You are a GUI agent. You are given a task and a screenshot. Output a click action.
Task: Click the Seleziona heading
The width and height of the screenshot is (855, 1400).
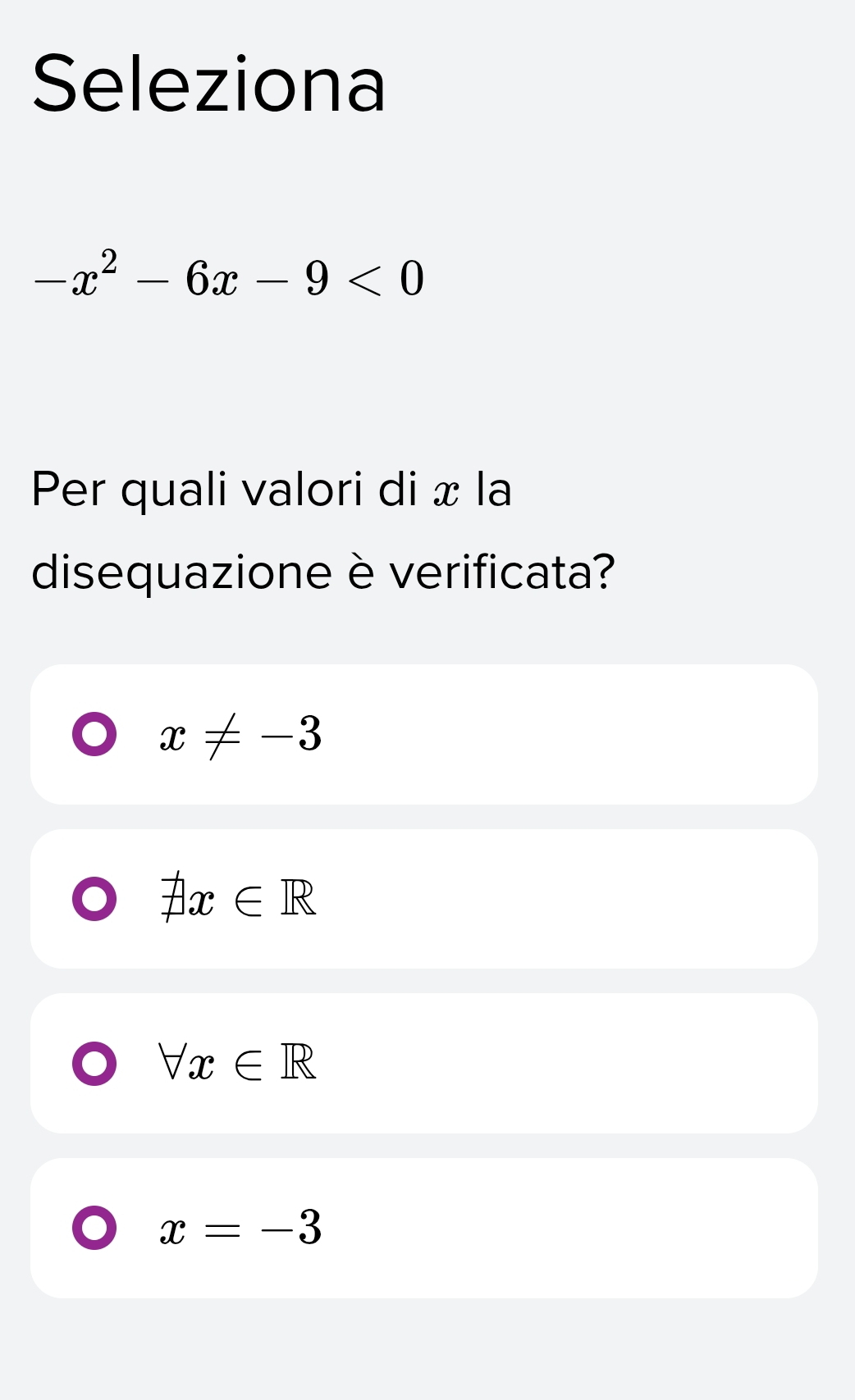coord(208,84)
